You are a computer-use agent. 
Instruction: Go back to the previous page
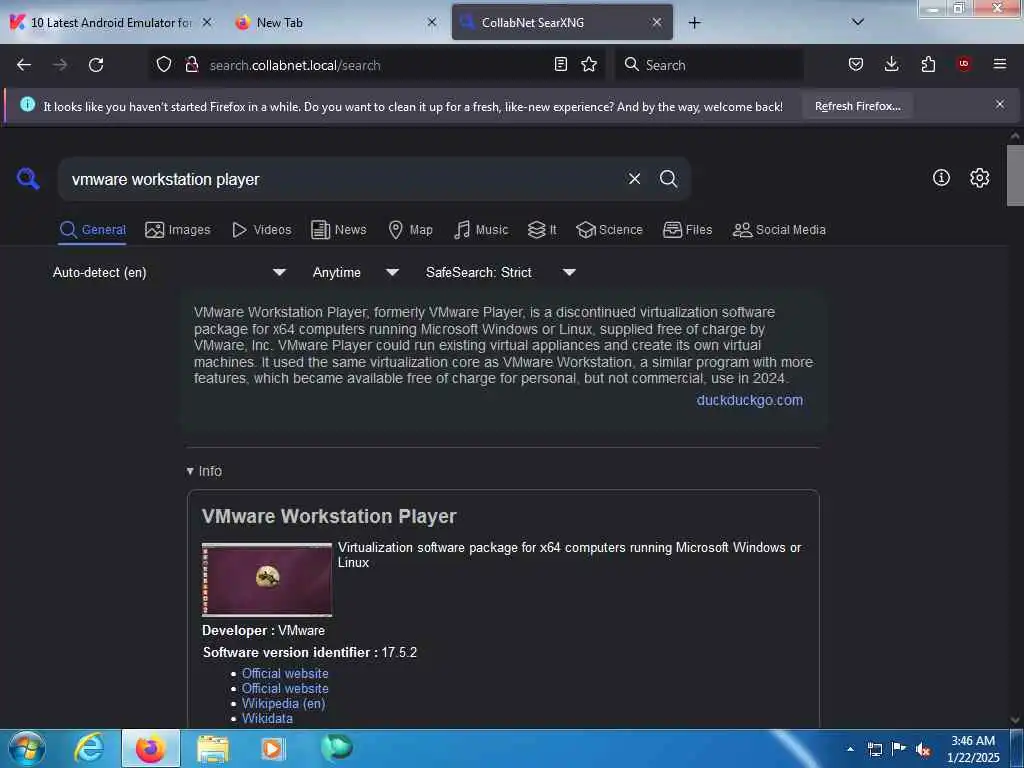[x=24, y=65]
